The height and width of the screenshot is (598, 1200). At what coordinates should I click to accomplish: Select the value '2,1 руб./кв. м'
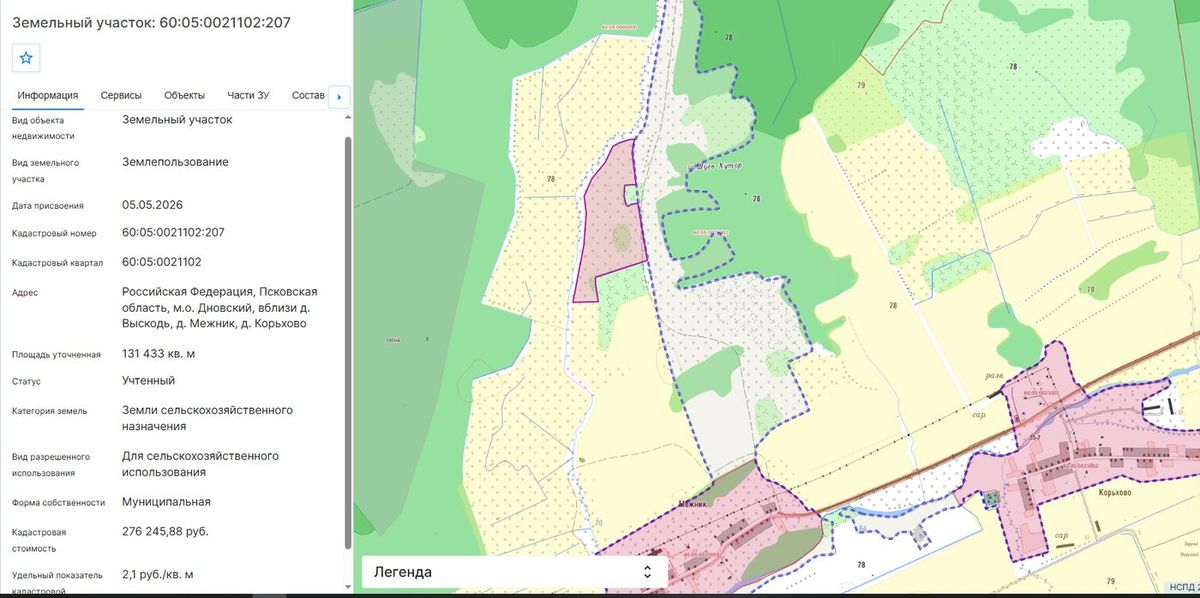[x=158, y=575]
